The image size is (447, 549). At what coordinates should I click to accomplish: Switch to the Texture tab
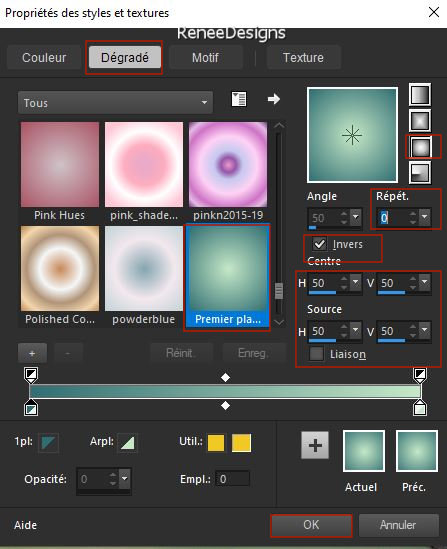[x=303, y=57]
